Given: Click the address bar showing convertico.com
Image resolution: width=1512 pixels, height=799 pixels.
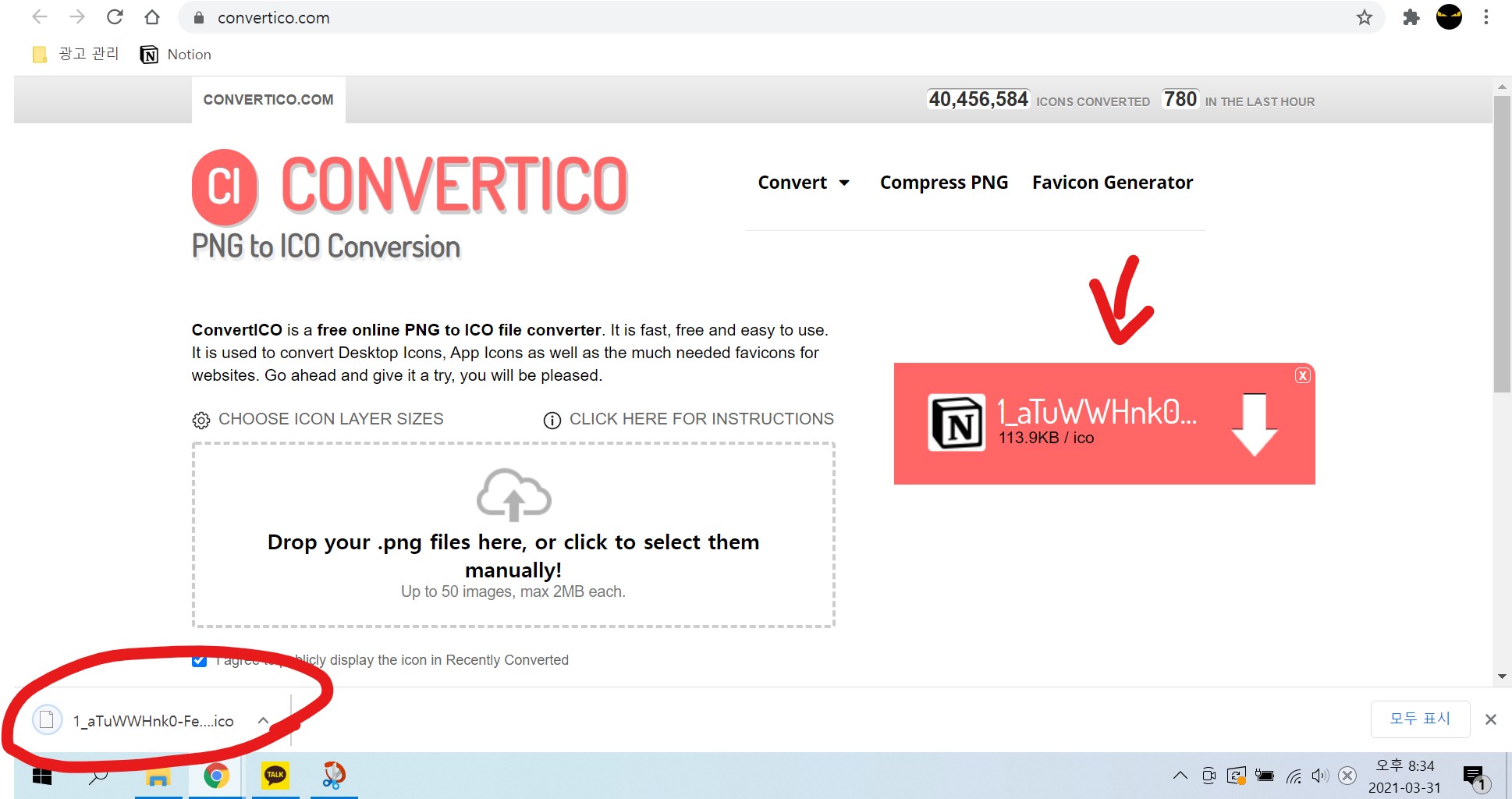Looking at the screenshot, I should [x=780, y=17].
